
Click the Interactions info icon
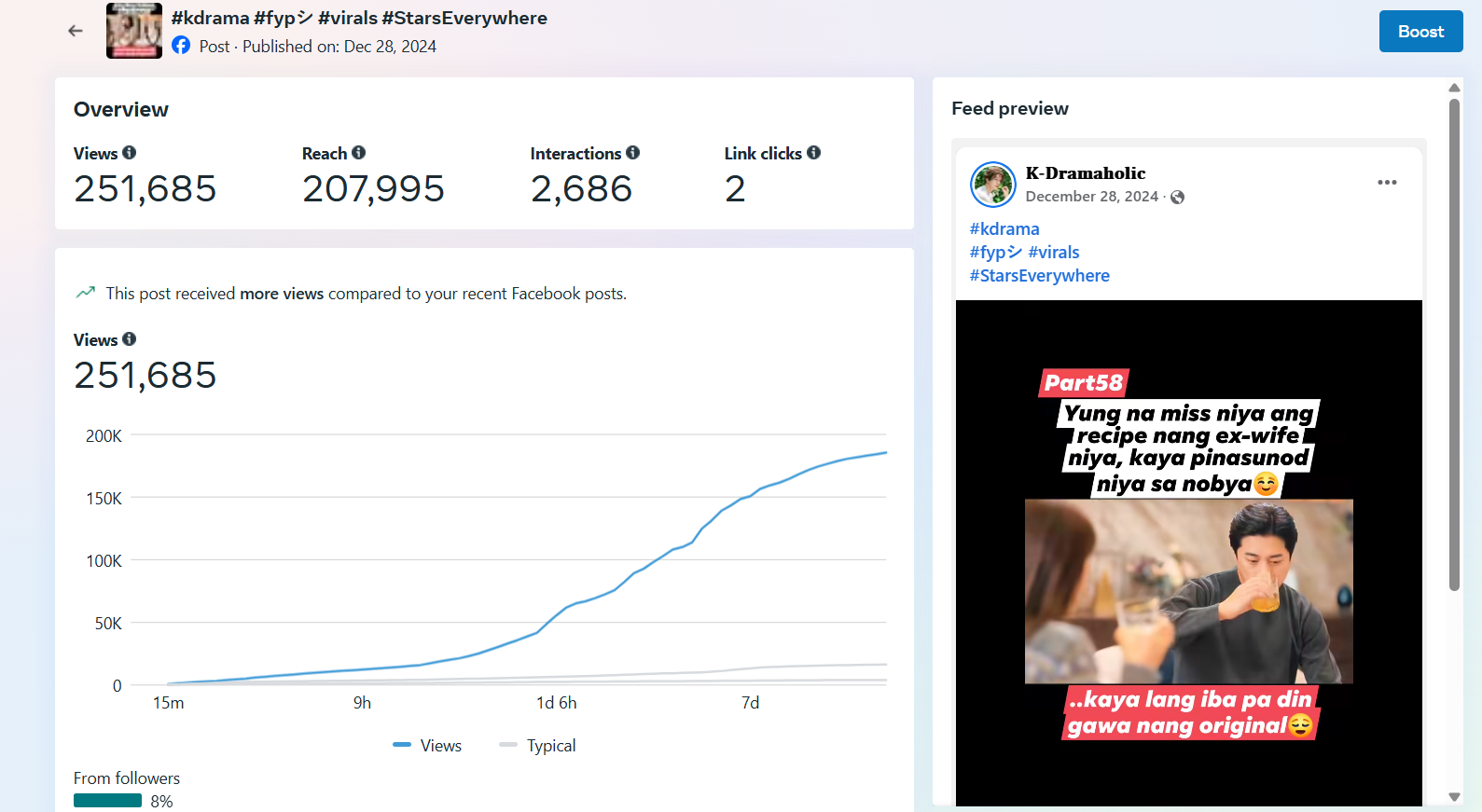(x=633, y=153)
